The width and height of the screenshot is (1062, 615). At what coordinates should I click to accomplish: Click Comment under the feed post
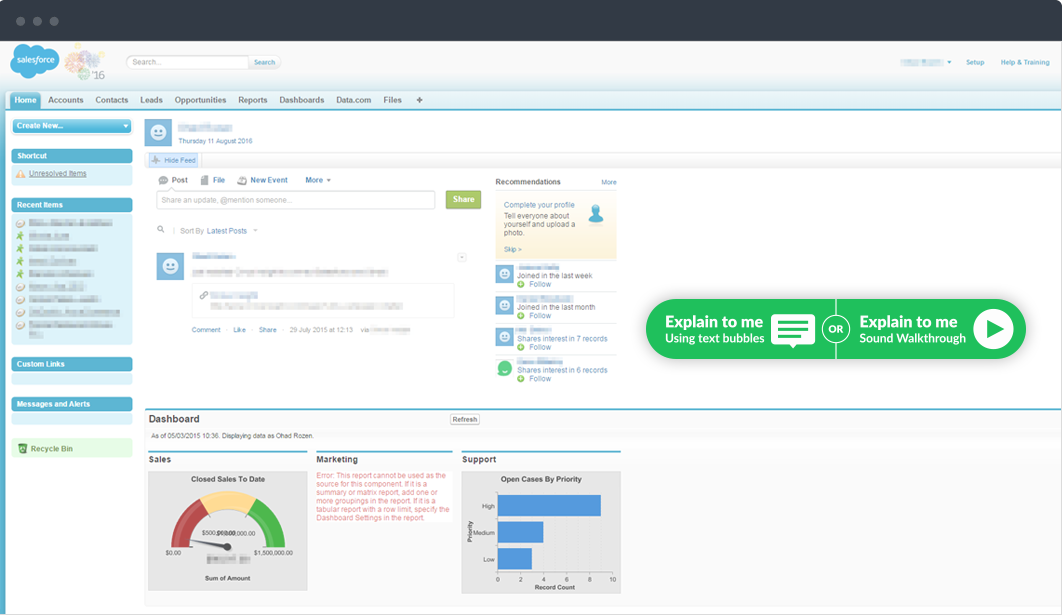coord(206,330)
